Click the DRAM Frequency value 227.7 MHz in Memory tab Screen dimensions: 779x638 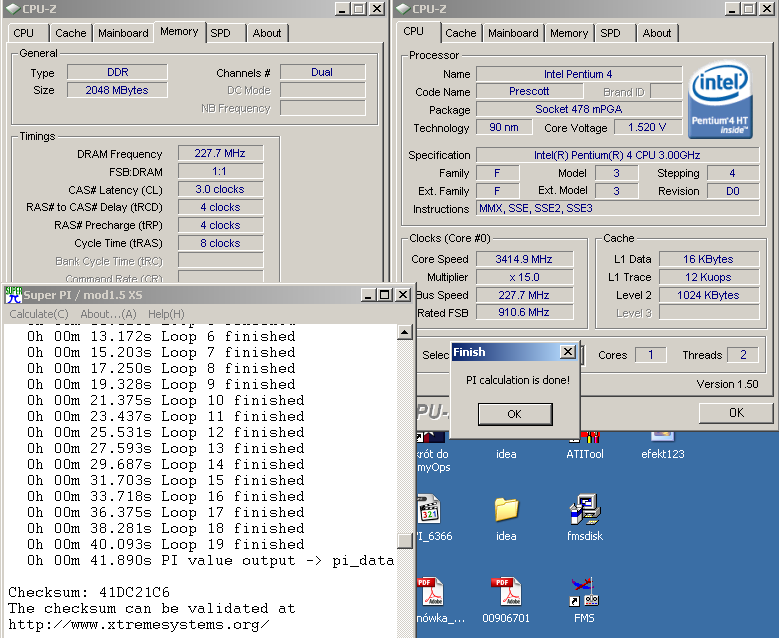pyautogui.click(x=220, y=153)
